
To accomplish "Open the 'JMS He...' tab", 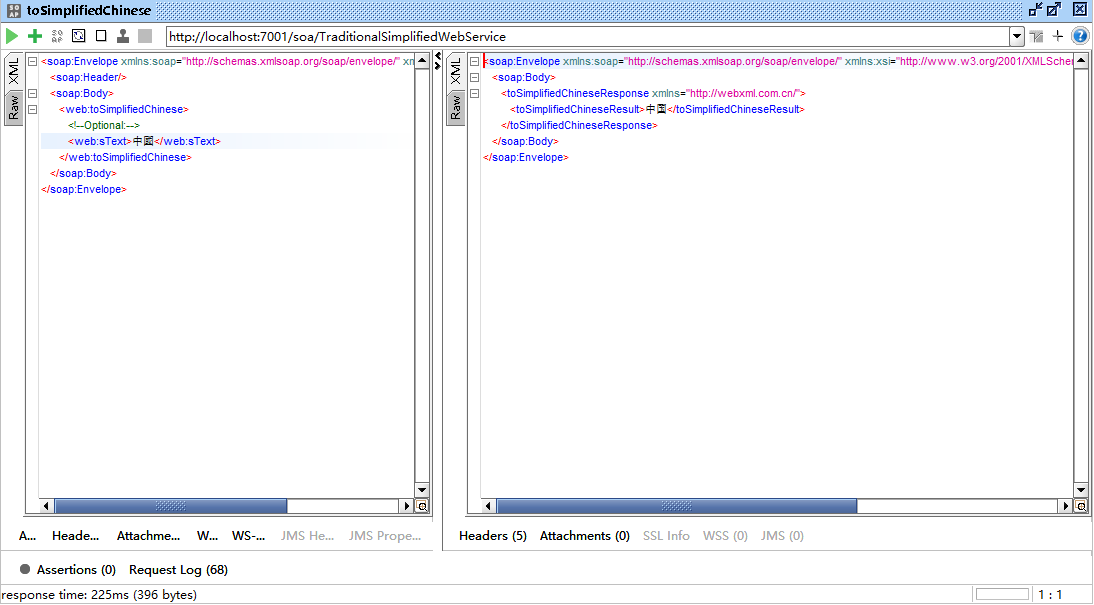I will coord(307,536).
